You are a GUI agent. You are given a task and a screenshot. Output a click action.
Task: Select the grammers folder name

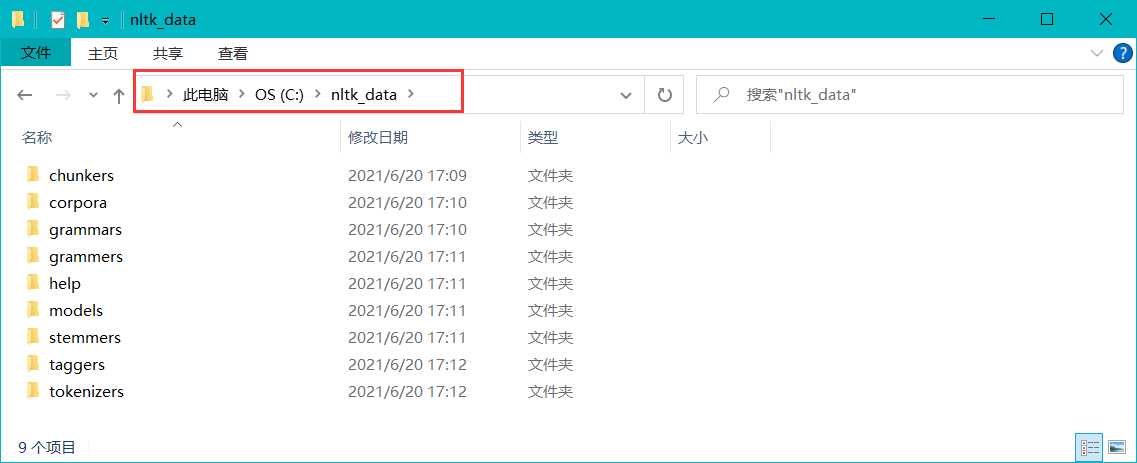tap(86, 256)
